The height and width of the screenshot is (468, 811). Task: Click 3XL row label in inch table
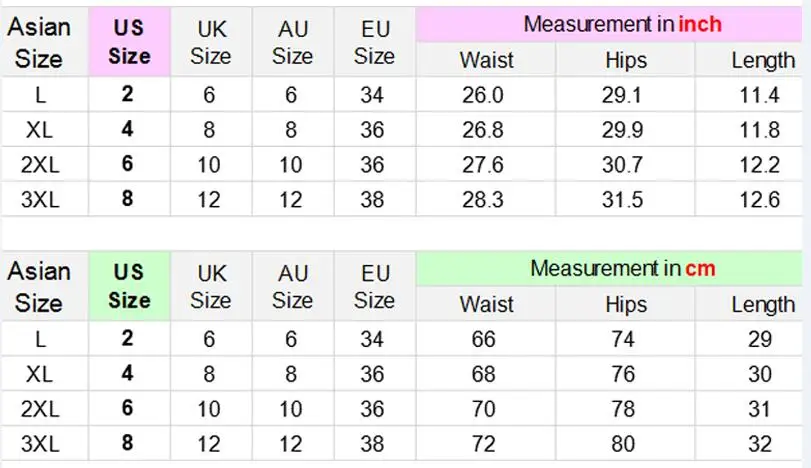(40, 200)
